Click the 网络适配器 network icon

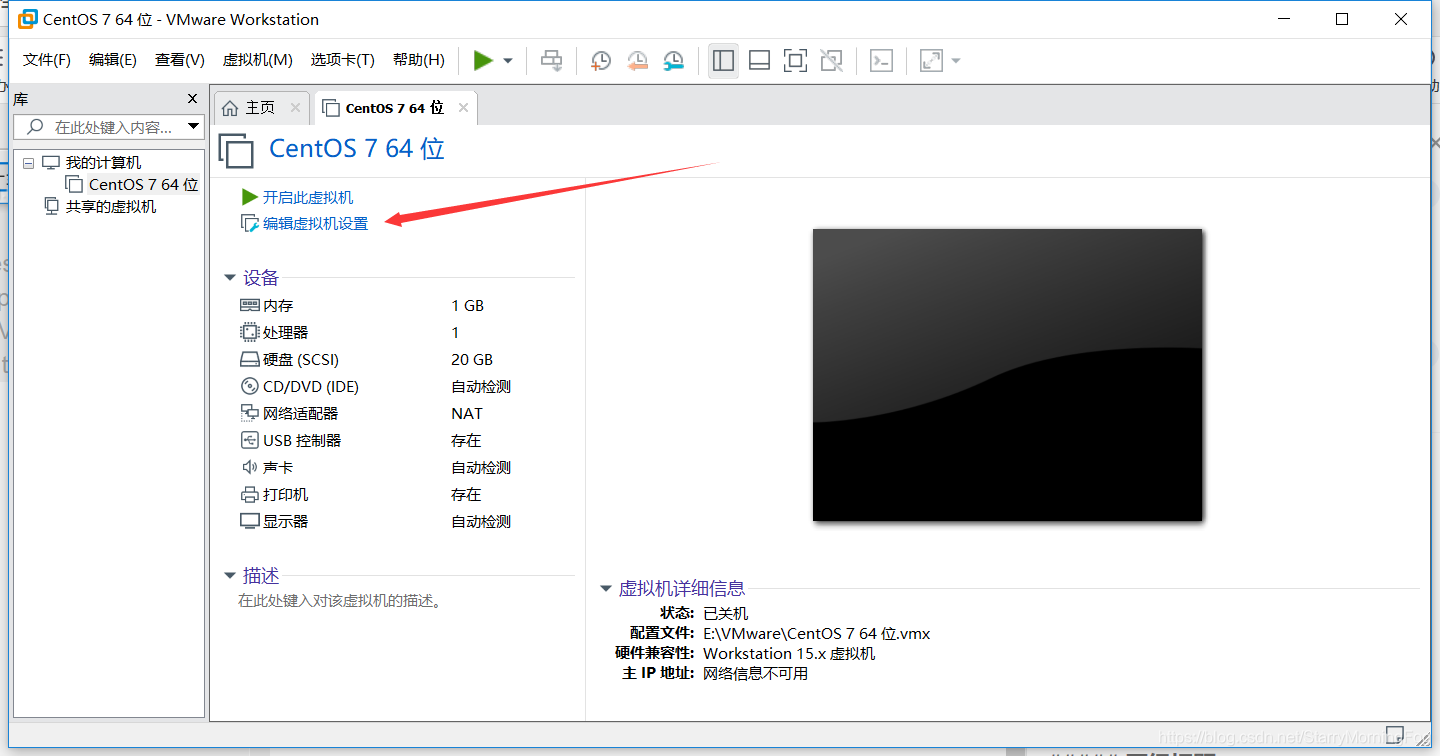250,413
